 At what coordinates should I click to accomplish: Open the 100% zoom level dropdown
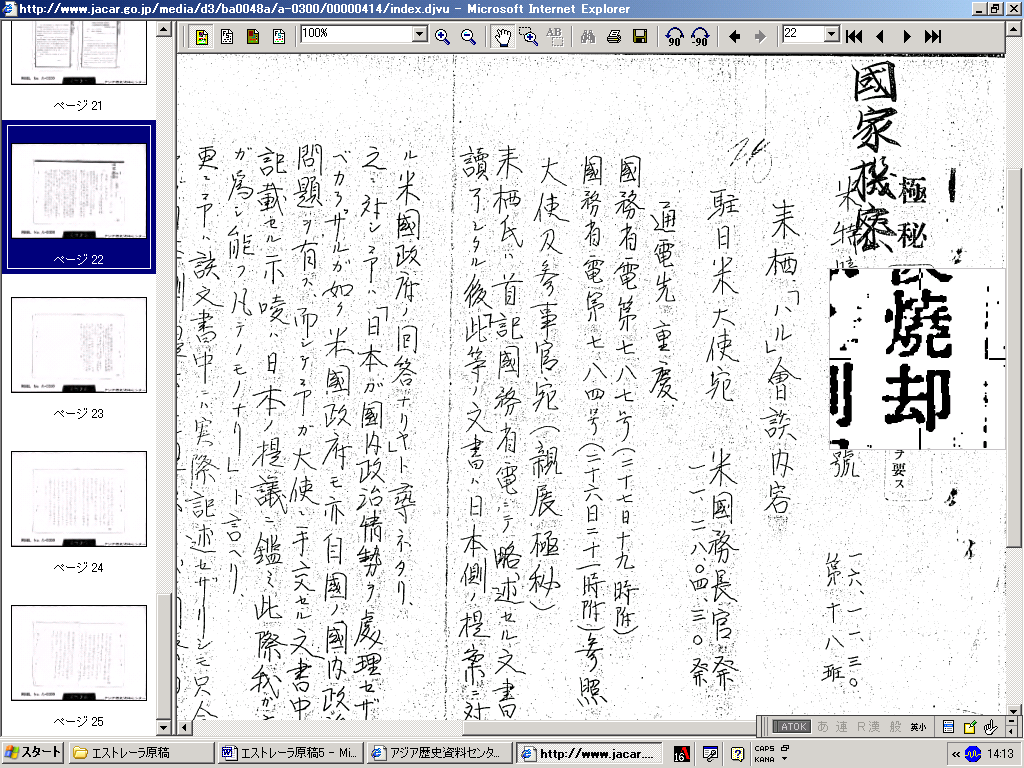[x=420, y=34]
